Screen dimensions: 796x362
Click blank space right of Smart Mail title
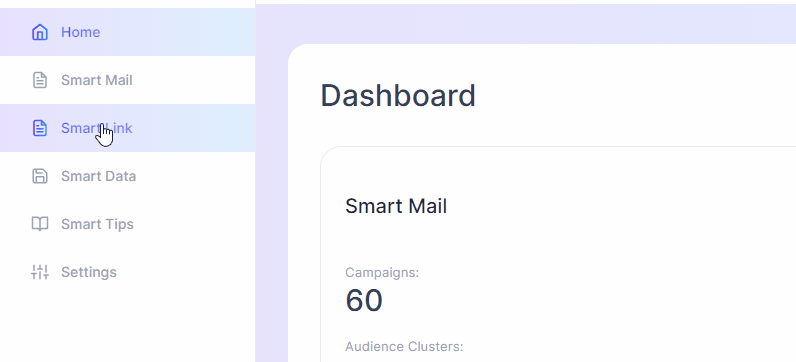(x=619, y=206)
